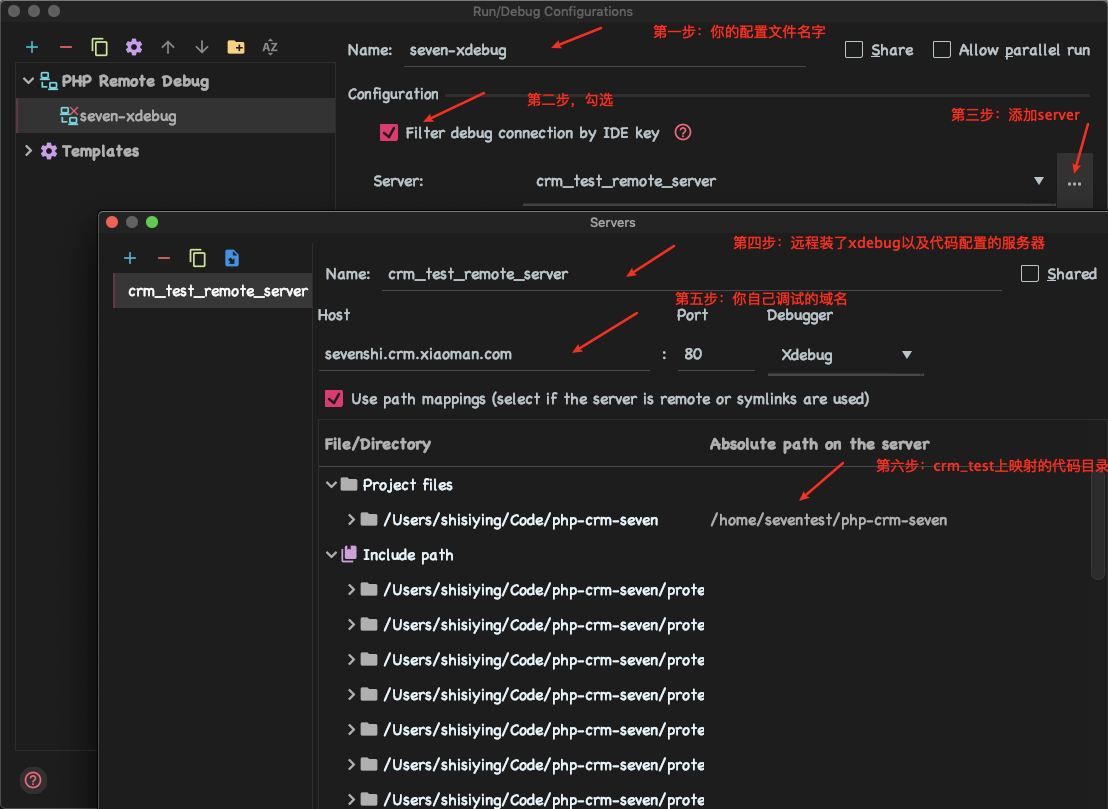Copy configuration in Run/Debug toolbar
This screenshot has height=809, width=1108.
coord(100,47)
